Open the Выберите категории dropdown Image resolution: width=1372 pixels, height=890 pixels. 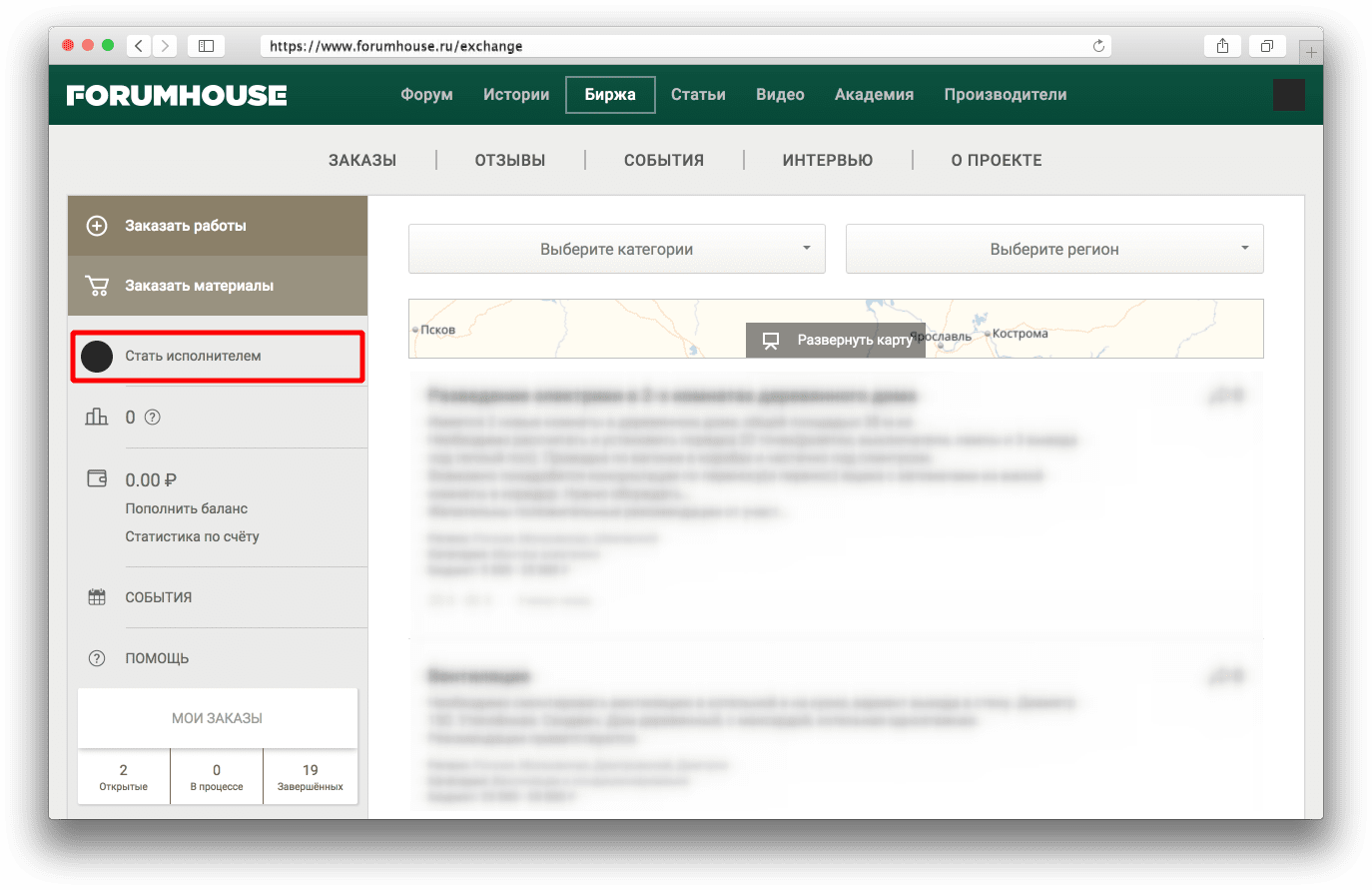617,249
